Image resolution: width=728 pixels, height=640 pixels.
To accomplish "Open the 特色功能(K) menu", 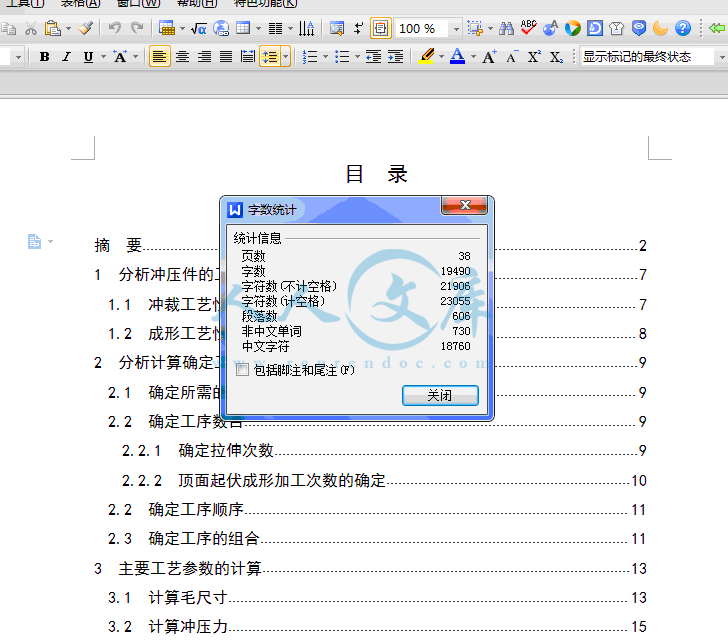I will 266,4.
